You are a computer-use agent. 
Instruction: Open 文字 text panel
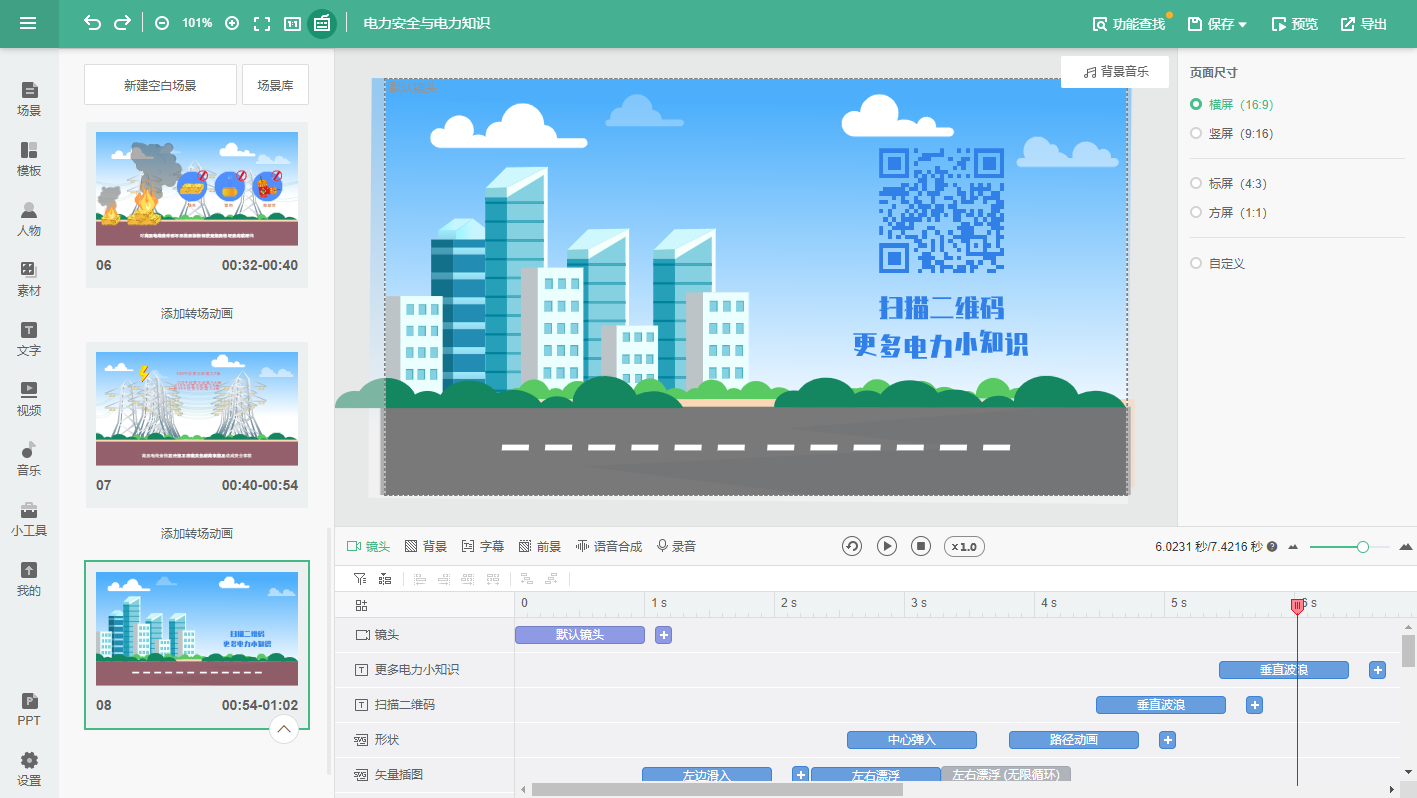(x=29, y=339)
